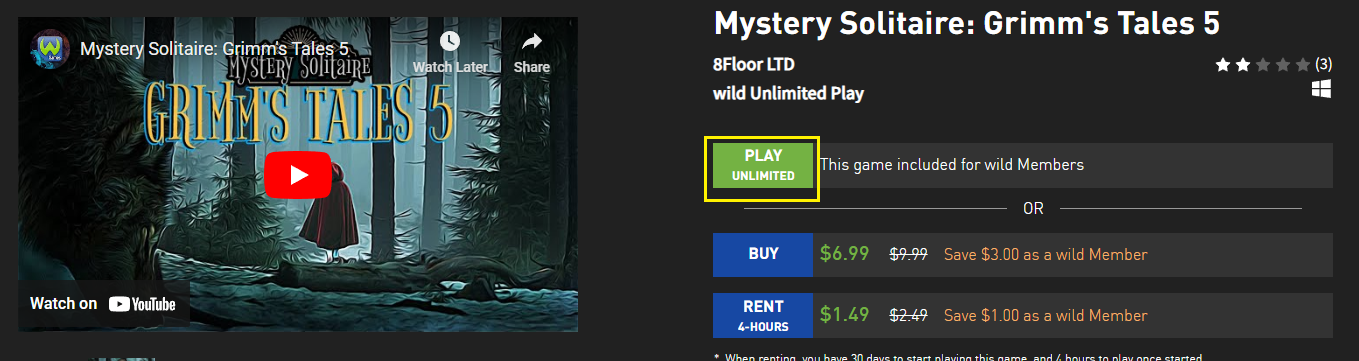Click the fifth empty rating star
The width and height of the screenshot is (1359, 361).
1302,65
